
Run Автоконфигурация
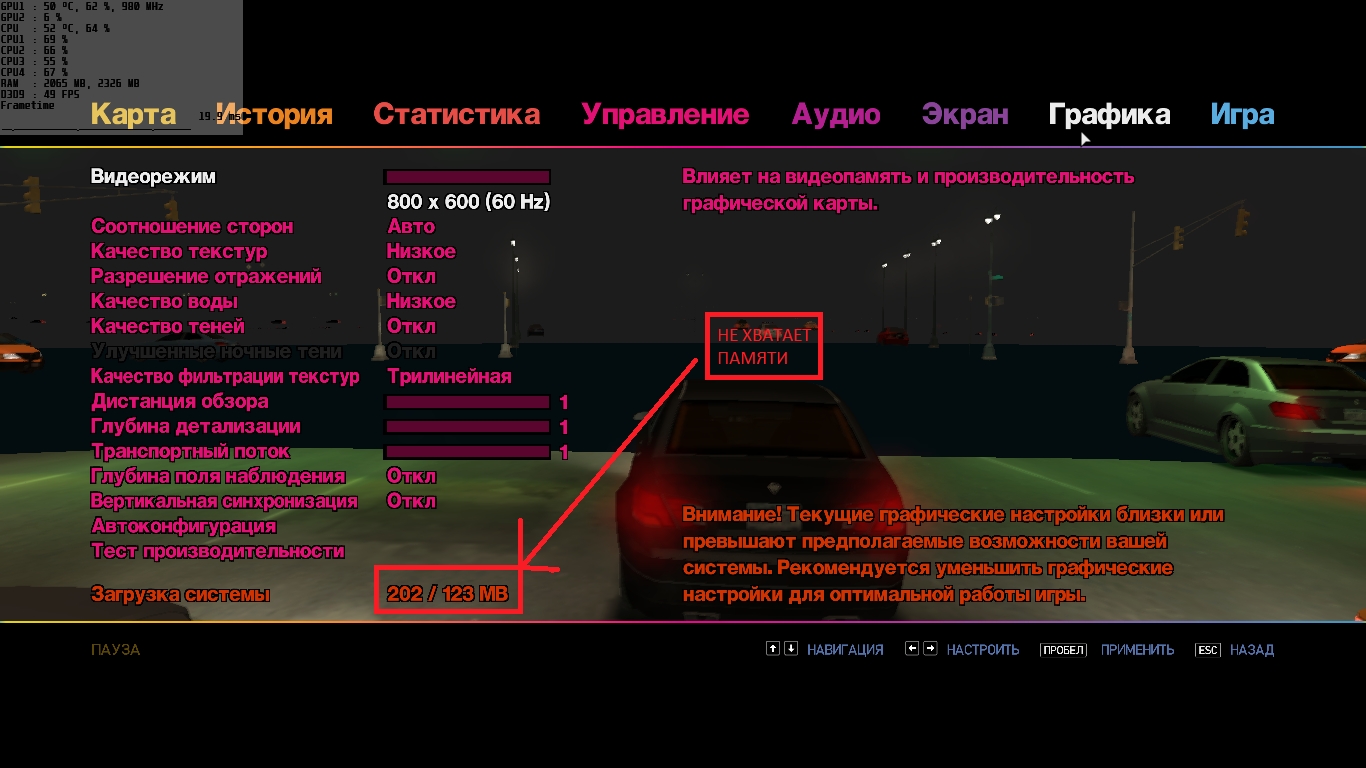click(183, 526)
